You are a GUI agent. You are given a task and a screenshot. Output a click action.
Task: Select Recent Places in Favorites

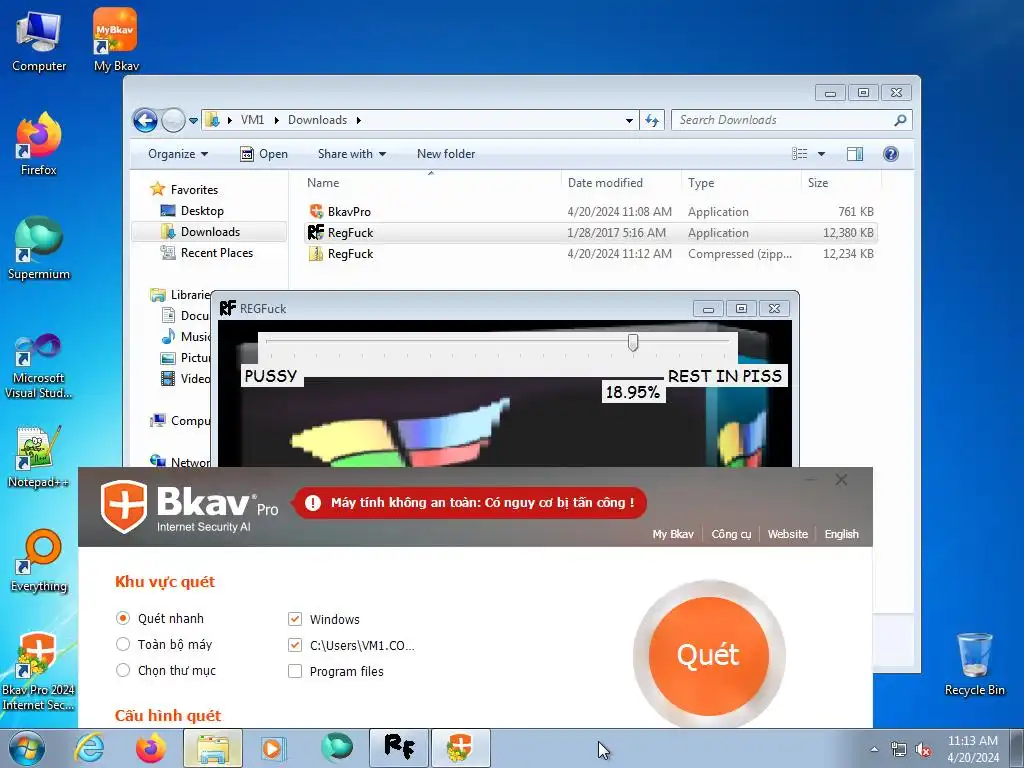(x=216, y=253)
